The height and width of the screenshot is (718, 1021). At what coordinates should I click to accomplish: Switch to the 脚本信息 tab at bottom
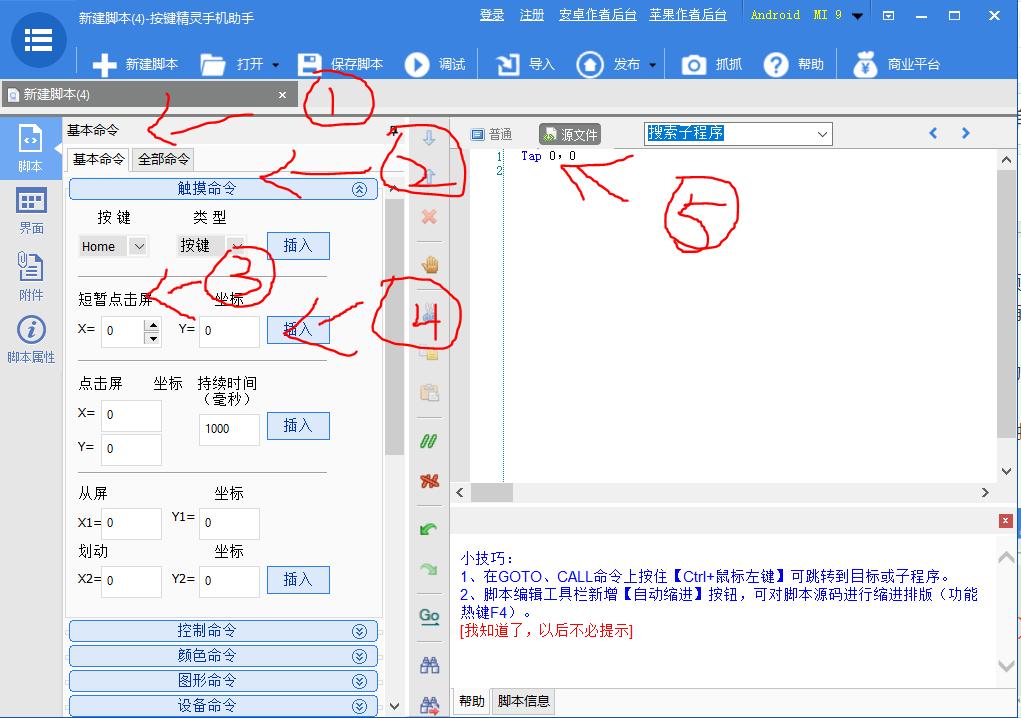click(523, 701)
